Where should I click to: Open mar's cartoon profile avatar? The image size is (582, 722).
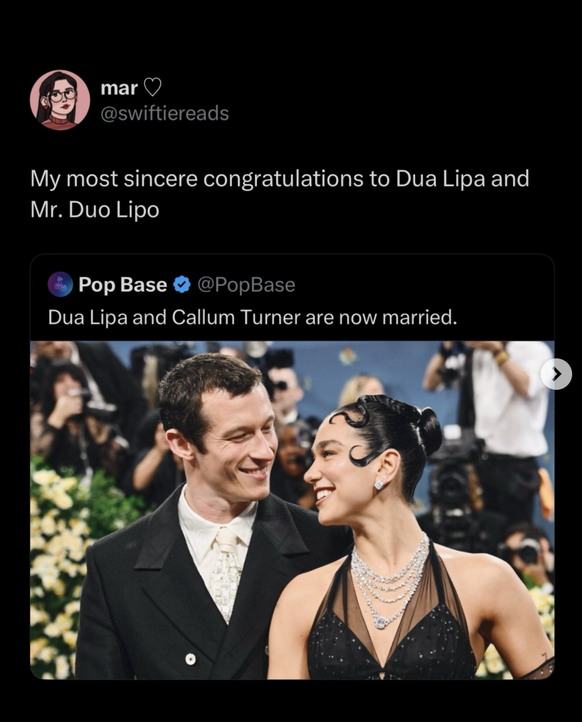[60, 100]
